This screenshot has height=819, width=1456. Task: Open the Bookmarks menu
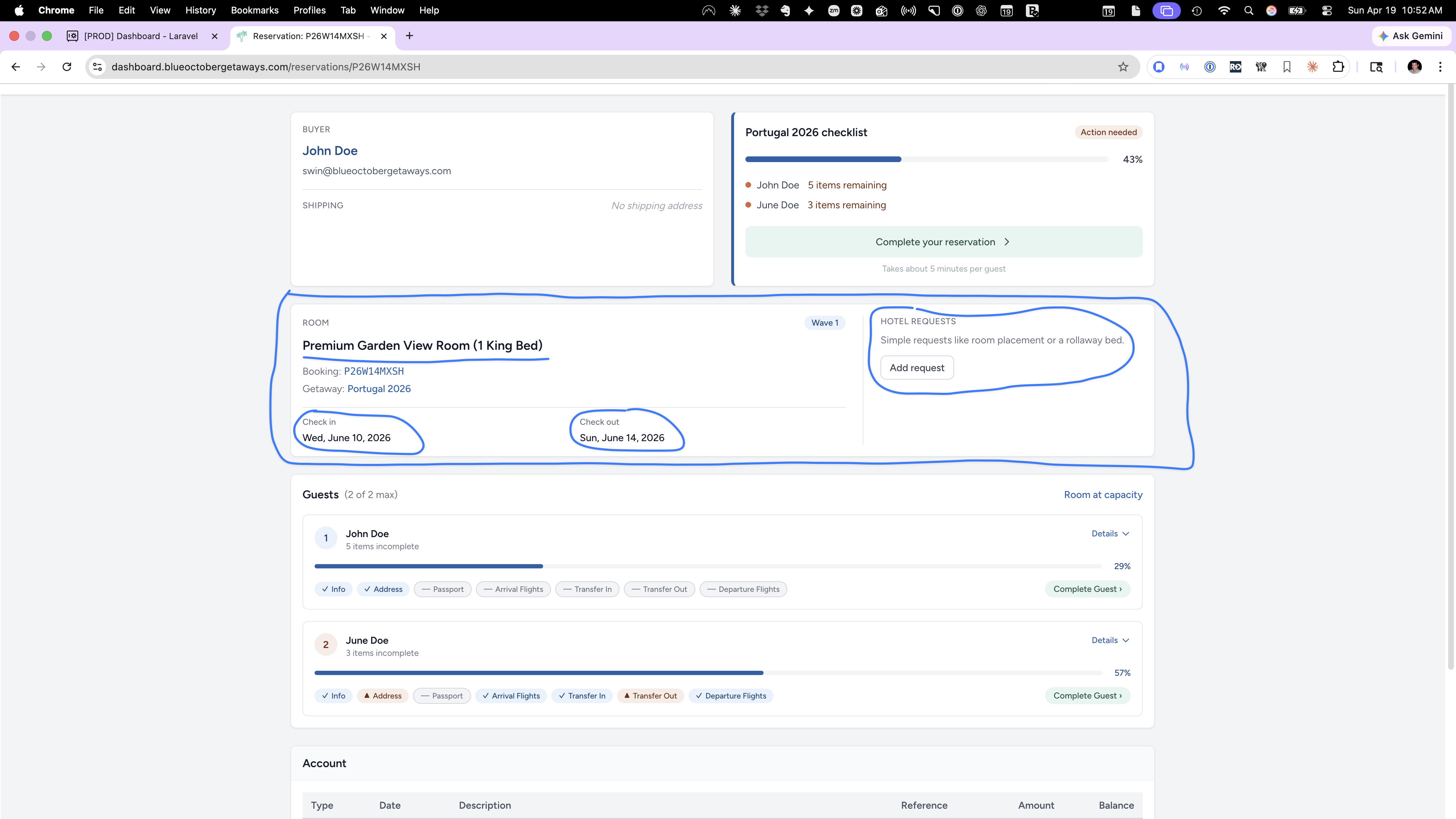click(255, 10)
